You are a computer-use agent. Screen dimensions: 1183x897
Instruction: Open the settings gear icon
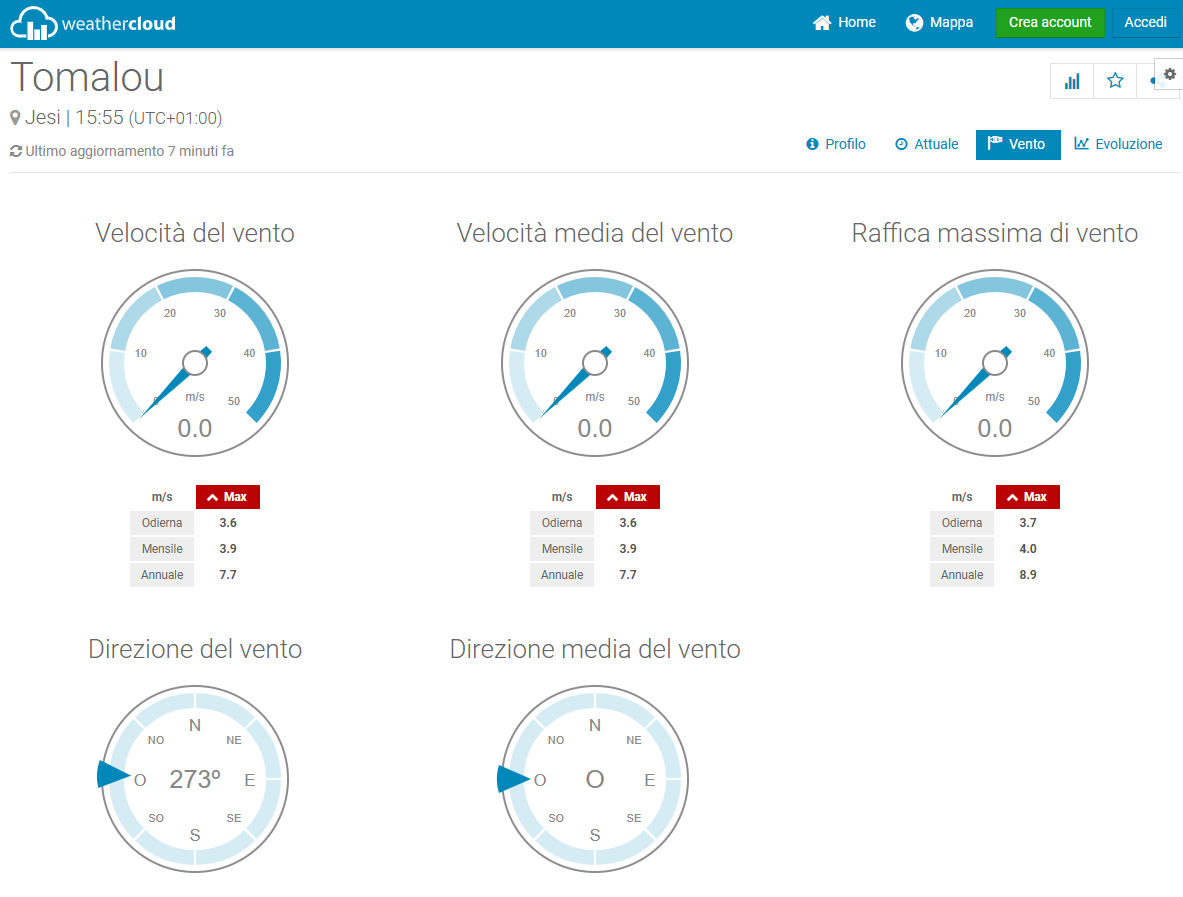tap(1170, 74)
